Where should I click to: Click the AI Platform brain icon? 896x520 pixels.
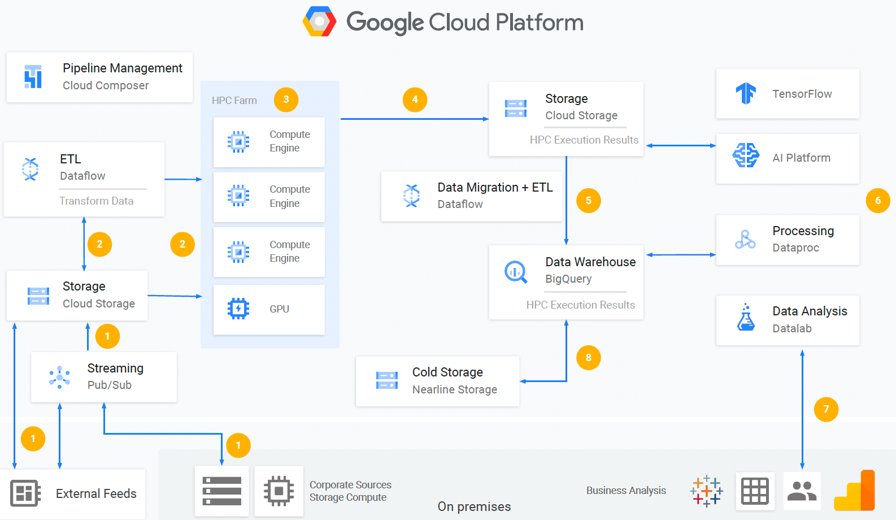point(746,157)
